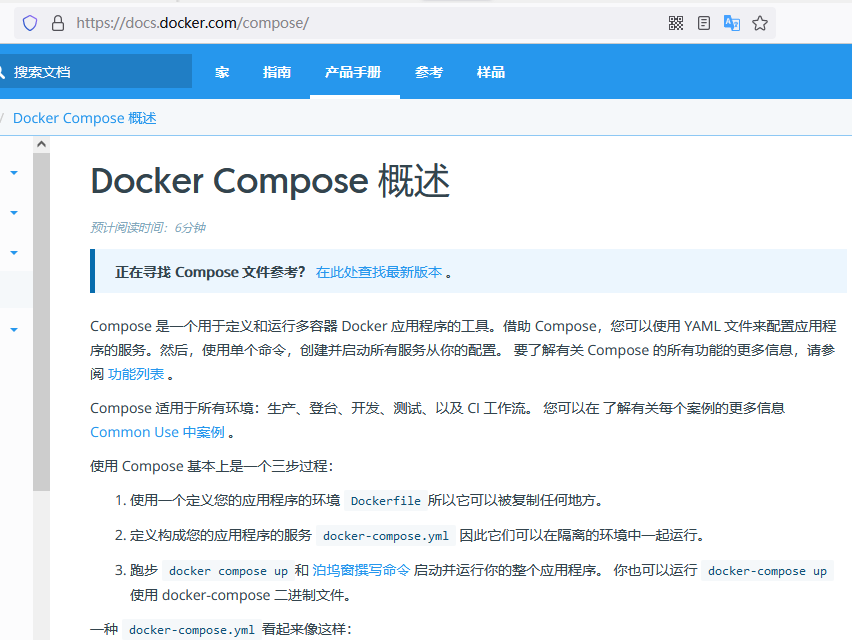Click the sidebar vertical scrollbar thumb

[41, 322]
